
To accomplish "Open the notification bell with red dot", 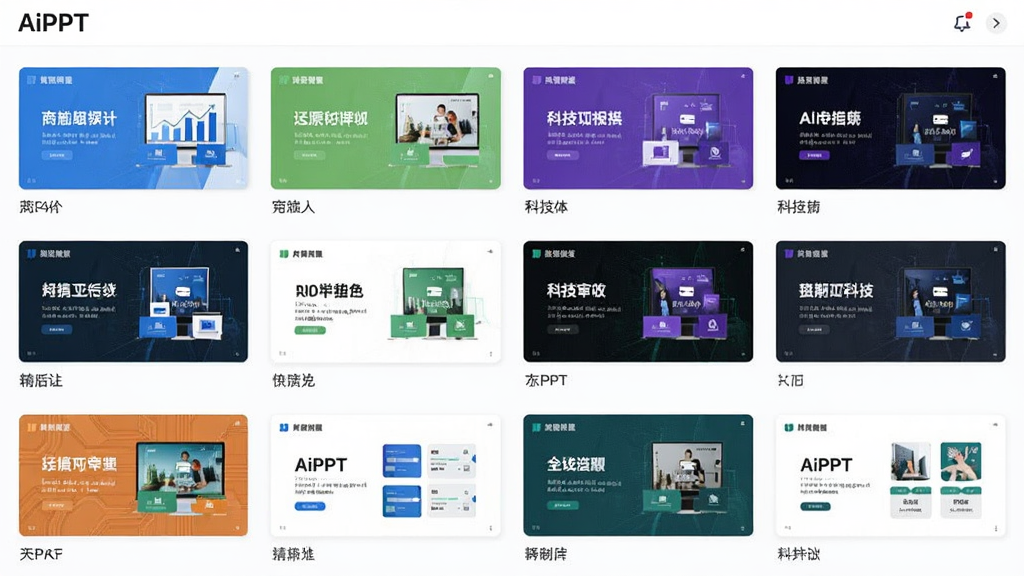I will pos(963,23).
